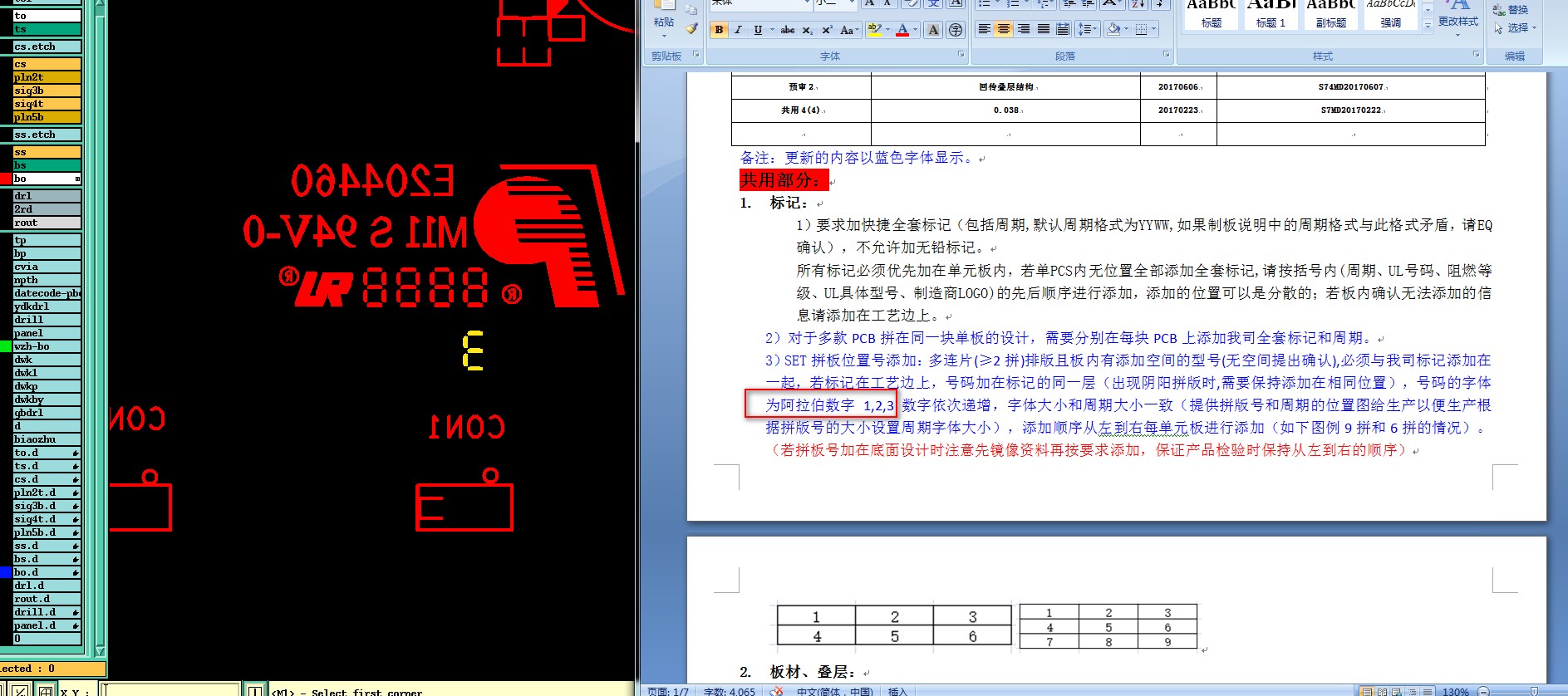Apply subscript formatting
Image resolution: width=1568 pixels, height=696 pixels.
(807, 30)
